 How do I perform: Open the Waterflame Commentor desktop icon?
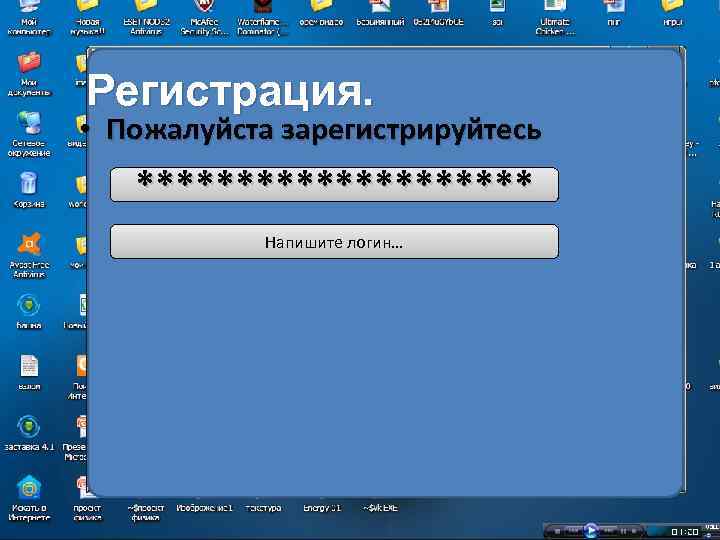click(x=262, y=17)
